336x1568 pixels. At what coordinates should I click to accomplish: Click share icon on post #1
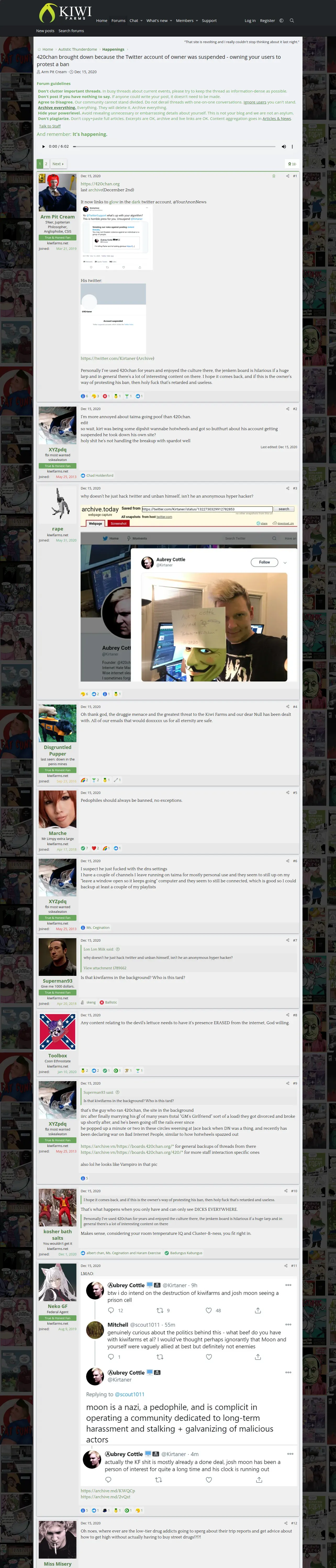coord(288,176)
